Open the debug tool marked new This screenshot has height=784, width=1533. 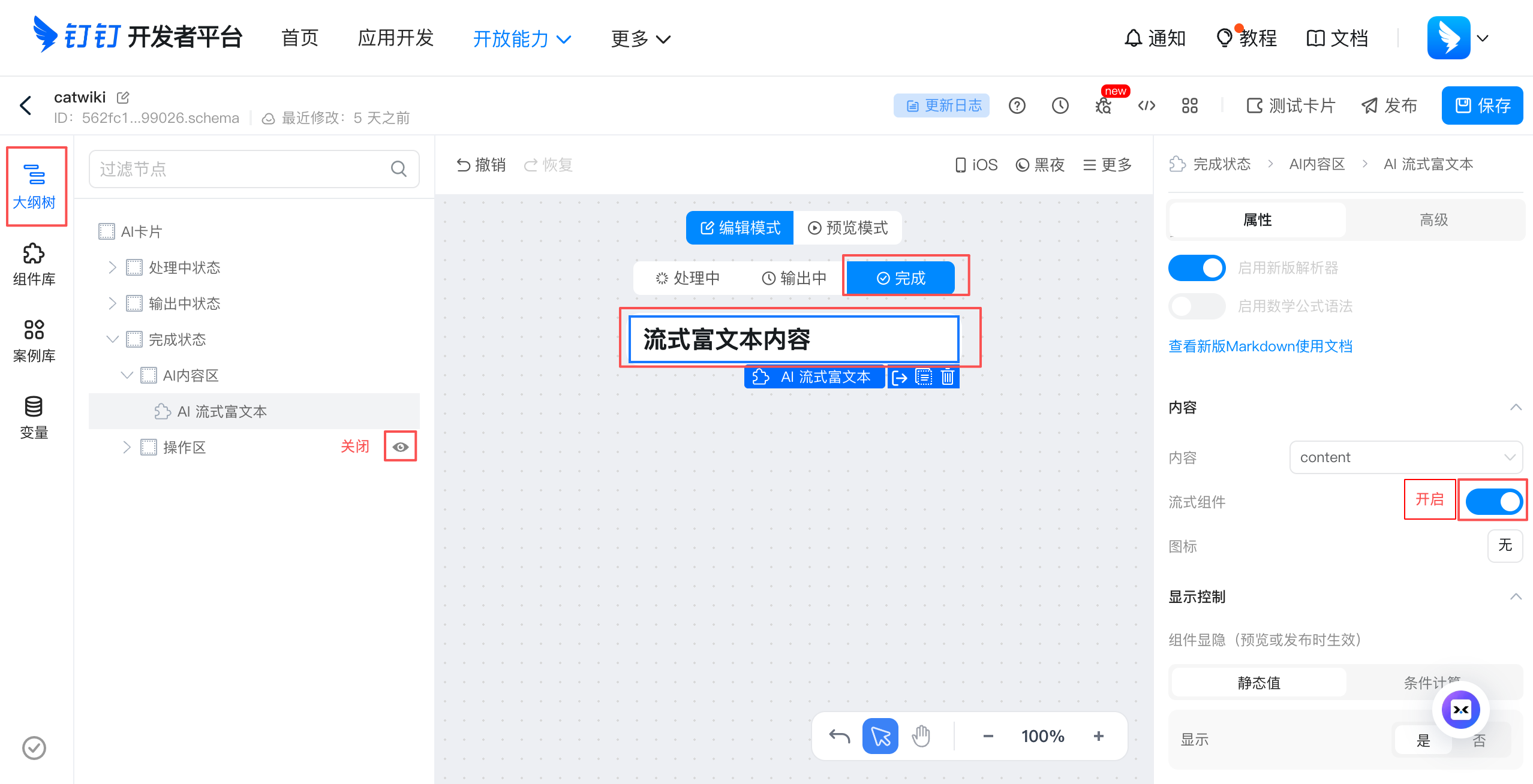point(1104,105)
